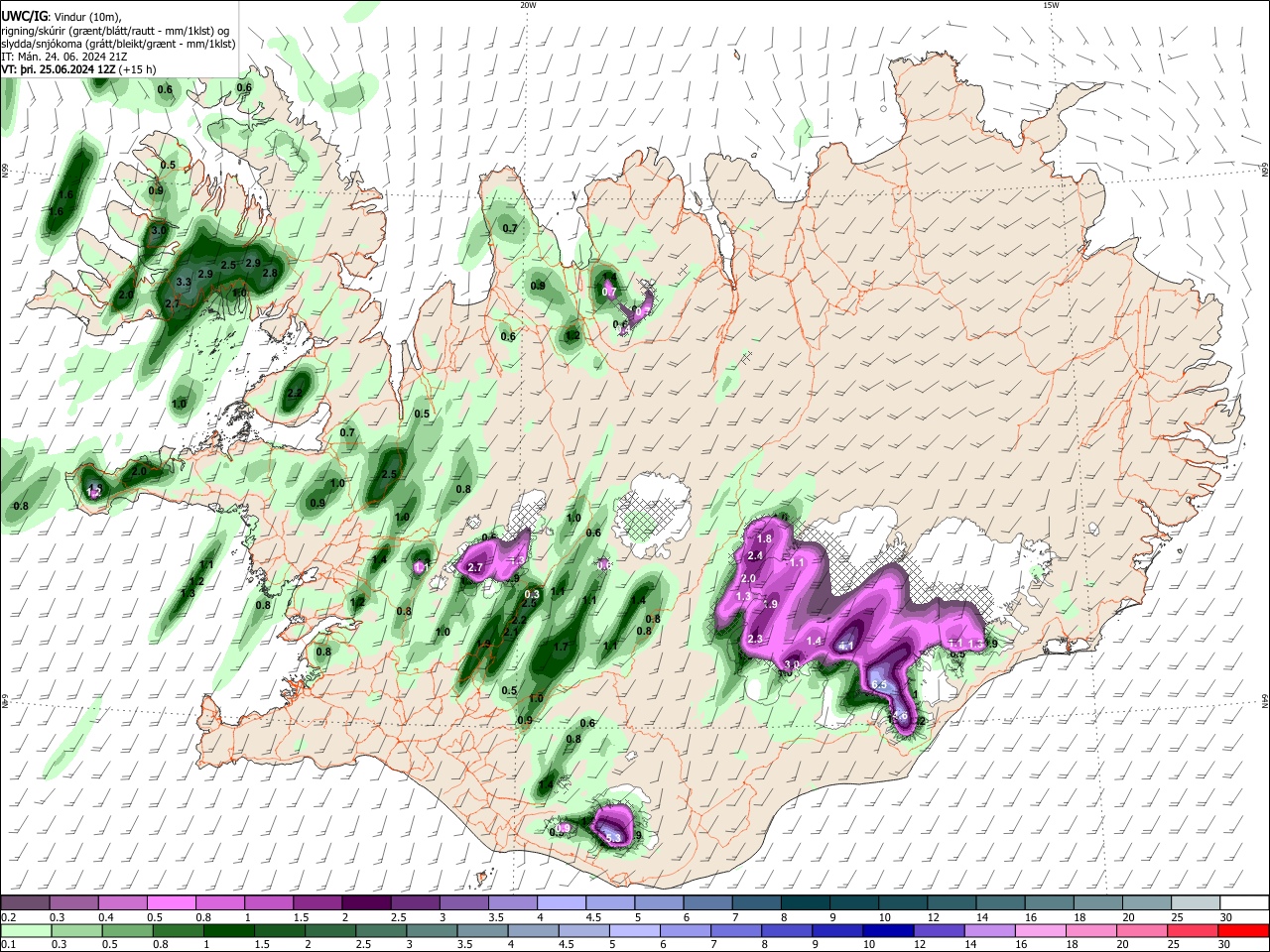1270x952 pixels.
Task: Pick the dark teal snow swatch between 8 and 9
Action: tap(805, 902)
